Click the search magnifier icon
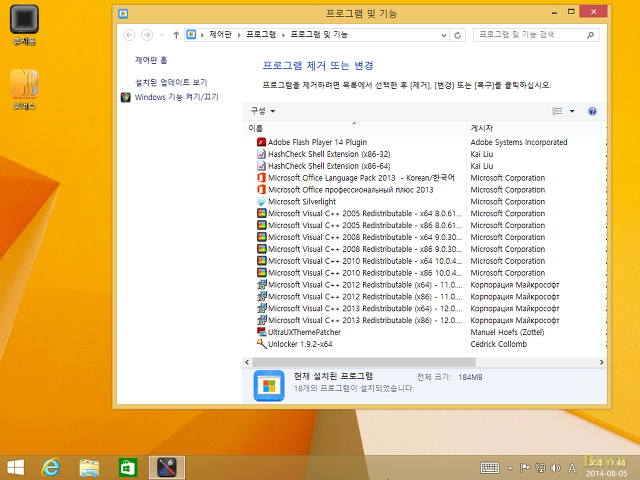 pyautogui.click(x=590, y=35)
